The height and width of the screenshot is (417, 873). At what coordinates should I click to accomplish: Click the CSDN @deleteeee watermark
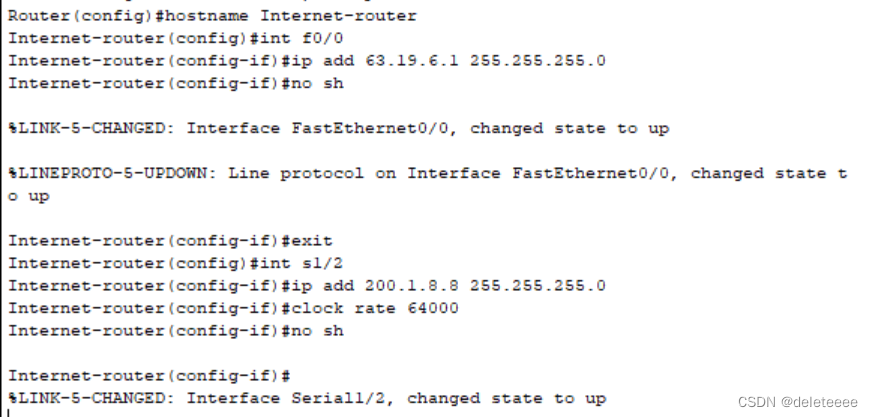[797, 401]
